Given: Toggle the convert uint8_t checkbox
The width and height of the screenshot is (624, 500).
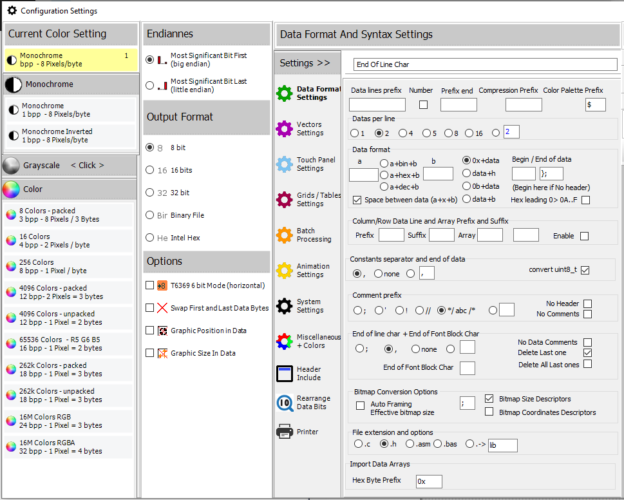Looking at the screenshot, I should point(585,270).
